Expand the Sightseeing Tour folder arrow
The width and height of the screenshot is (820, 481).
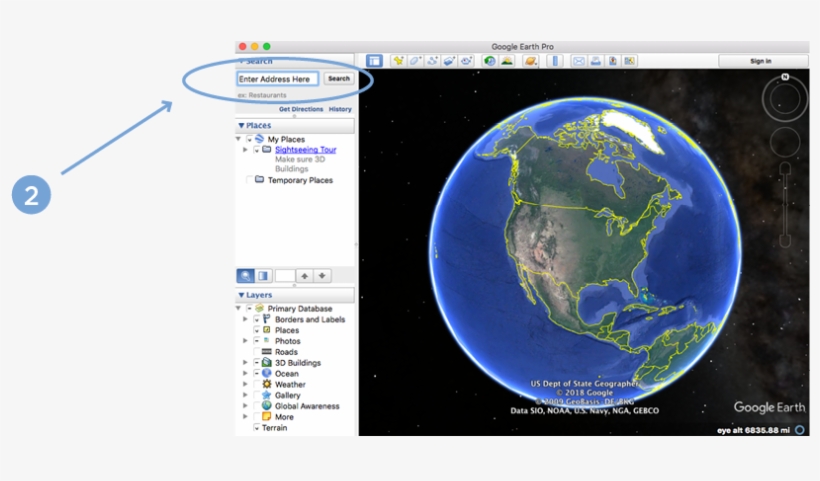point(245,150)
